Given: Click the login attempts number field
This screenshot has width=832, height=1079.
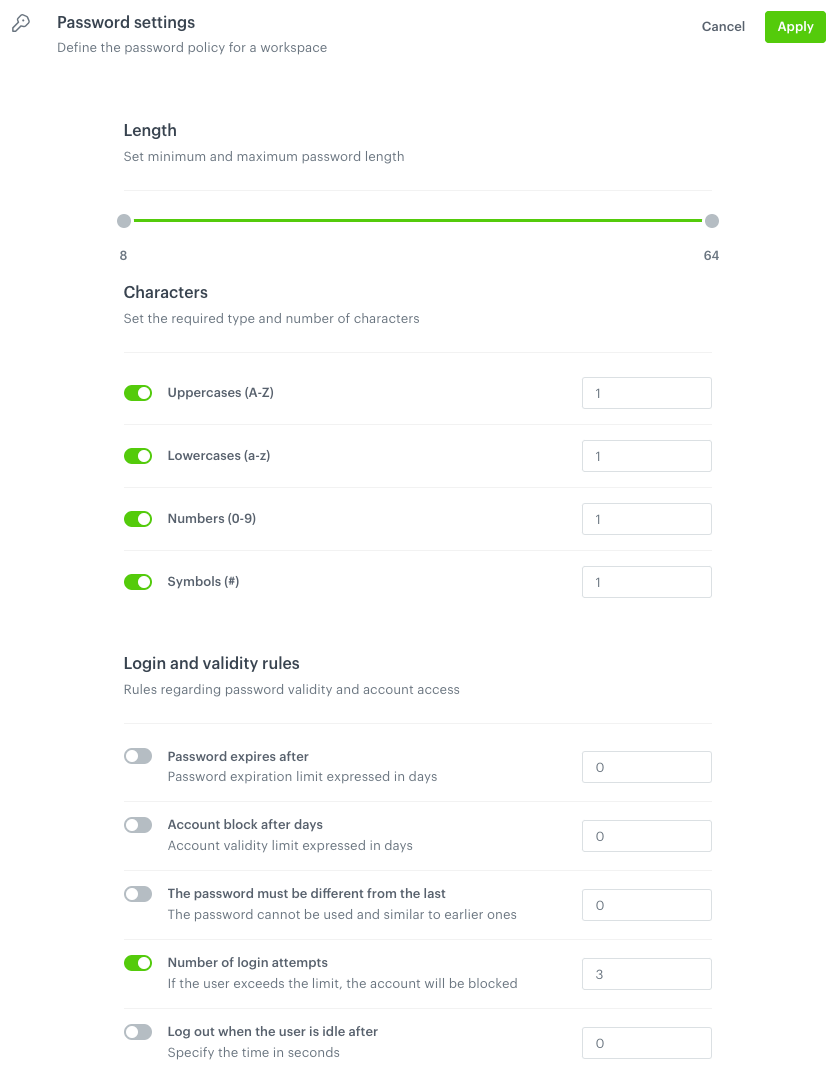Looking at the screenshot, I should 646,973.
